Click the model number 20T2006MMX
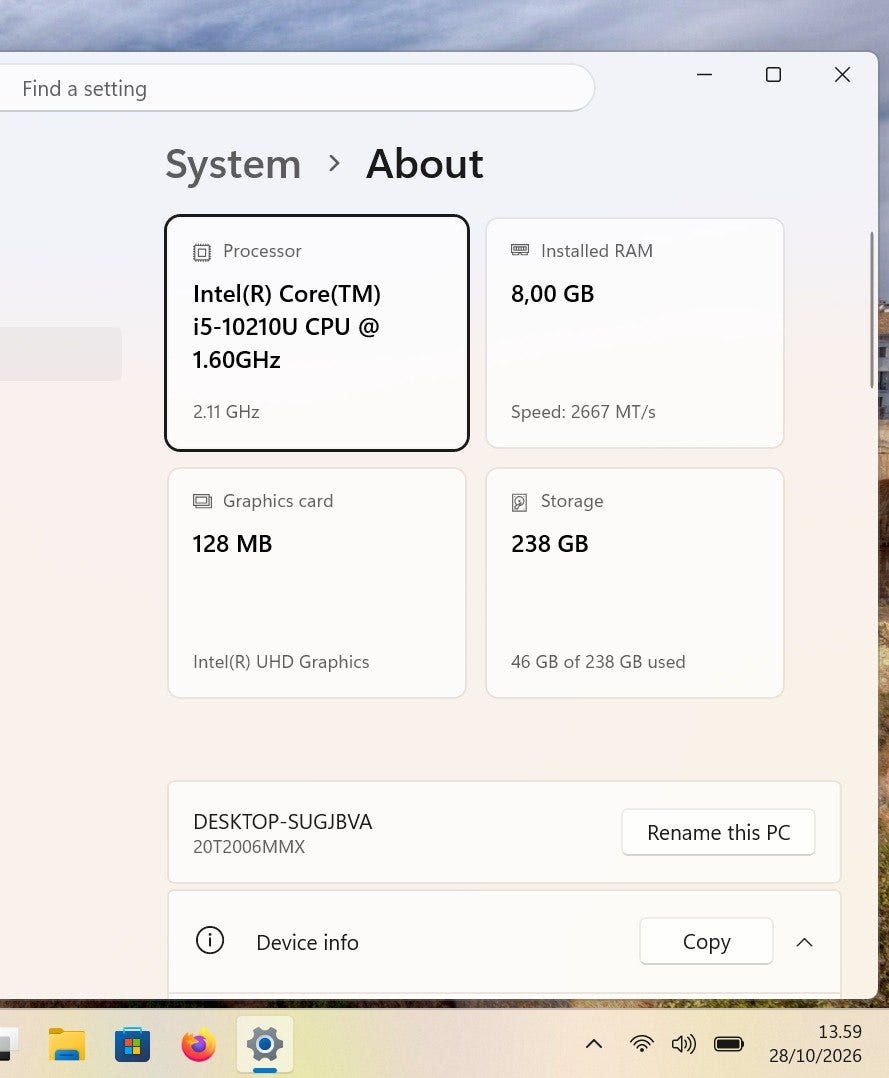Screen dimensions: 889x1078 click(x=249, y=847)
